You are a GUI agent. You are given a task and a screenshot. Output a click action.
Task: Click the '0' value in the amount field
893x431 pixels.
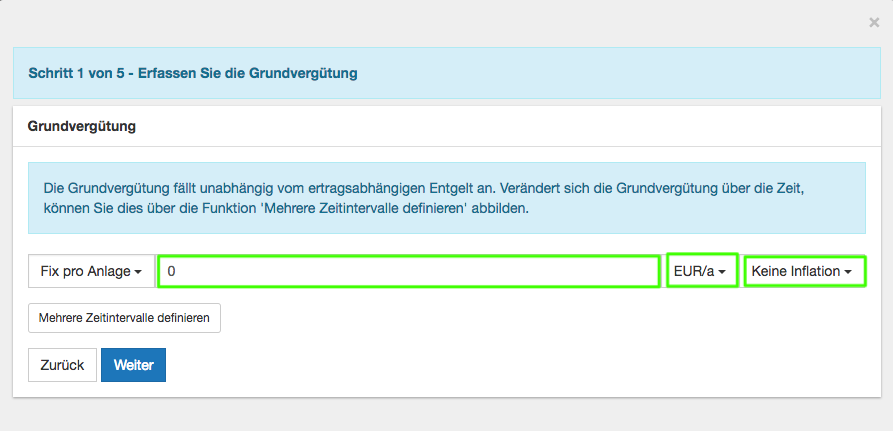point(172,271)
